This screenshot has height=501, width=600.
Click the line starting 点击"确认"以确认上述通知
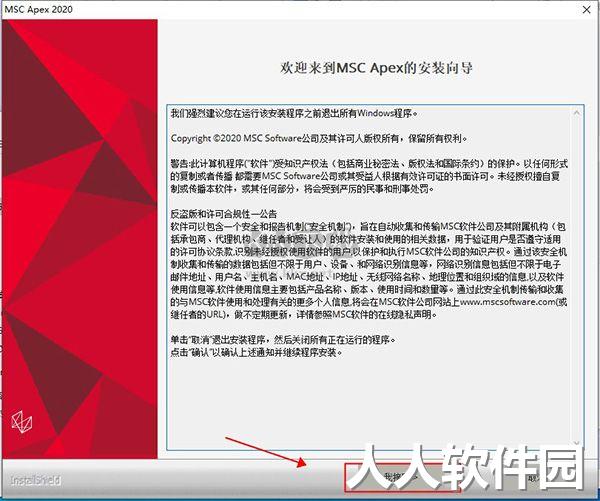(x=256, y=352)
